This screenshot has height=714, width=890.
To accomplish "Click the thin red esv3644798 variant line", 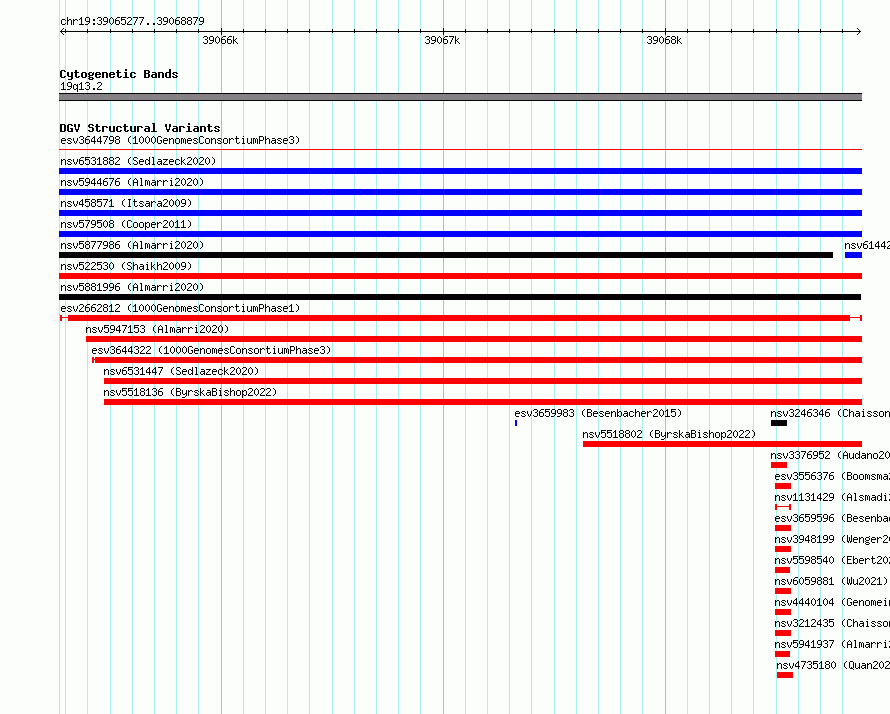I will click(x=460, y=150).
